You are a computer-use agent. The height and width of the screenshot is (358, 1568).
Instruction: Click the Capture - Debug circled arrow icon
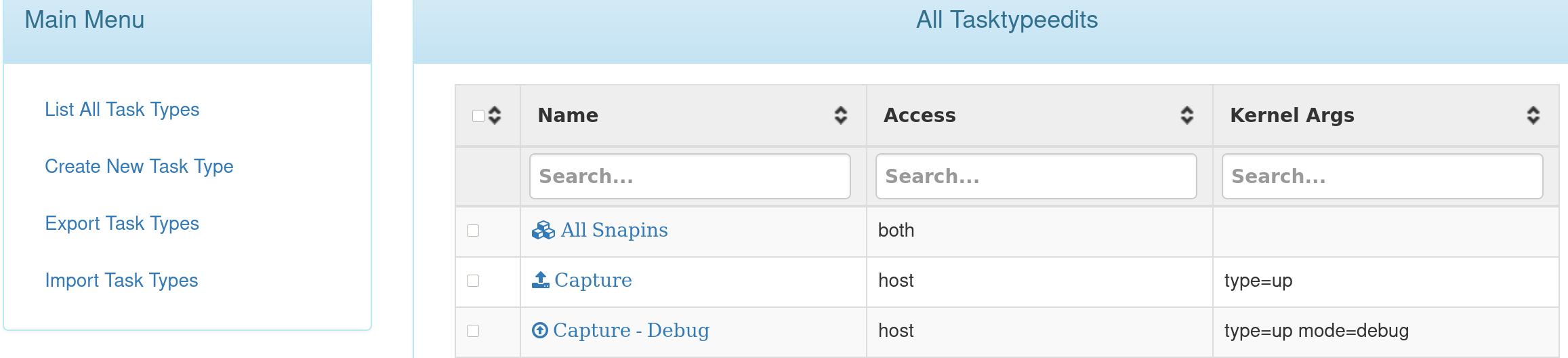(540, 330)
